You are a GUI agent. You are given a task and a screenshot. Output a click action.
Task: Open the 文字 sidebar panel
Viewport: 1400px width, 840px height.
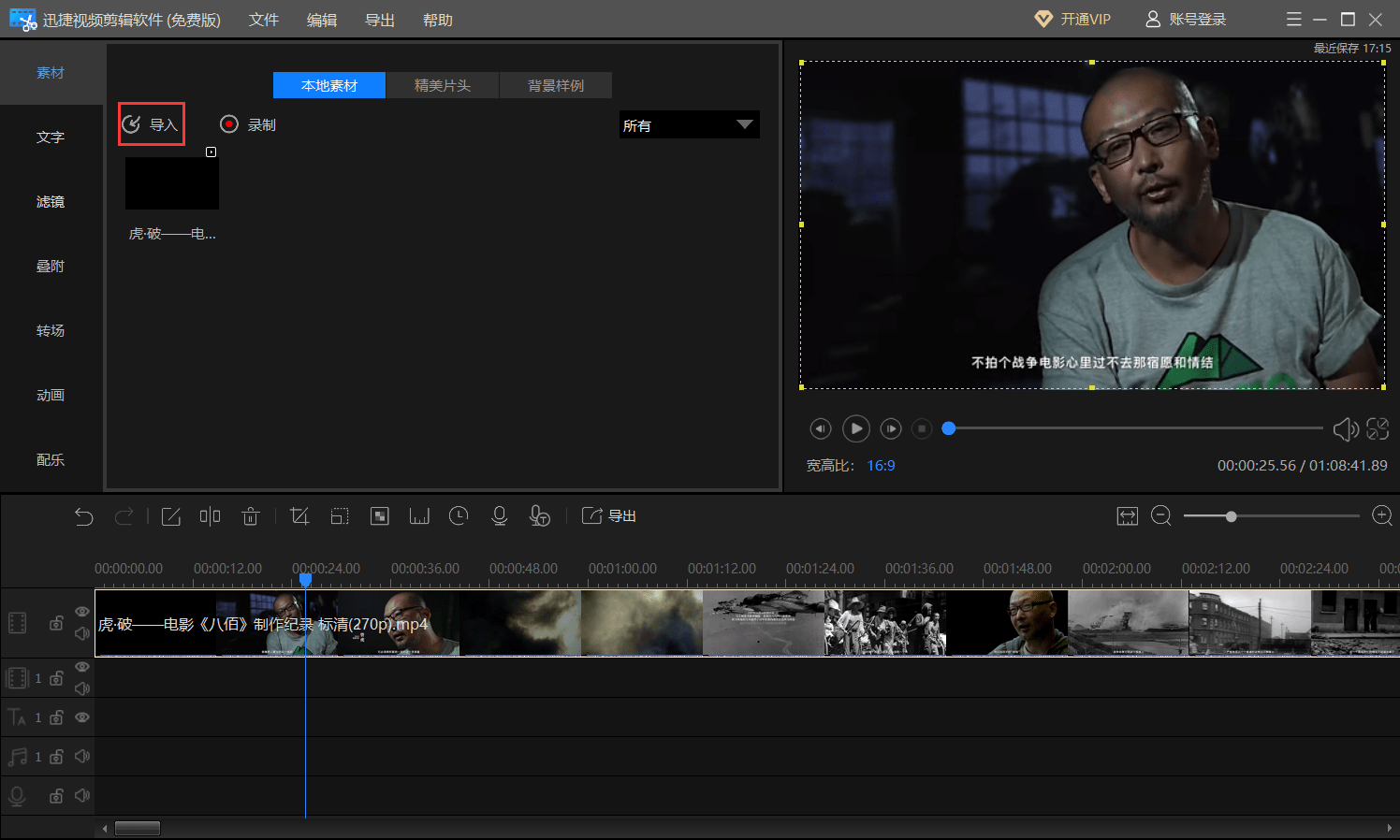[x=51, y=138]
